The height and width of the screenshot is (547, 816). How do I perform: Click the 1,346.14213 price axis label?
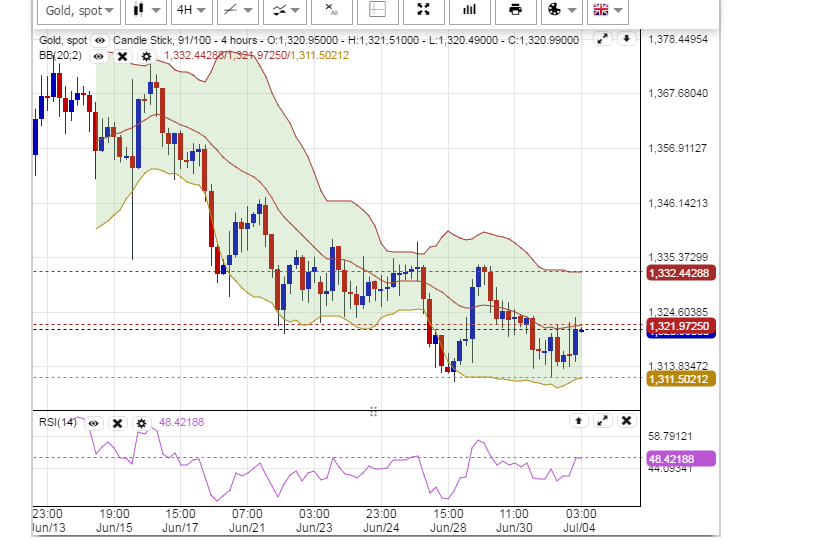click(678, 203)
